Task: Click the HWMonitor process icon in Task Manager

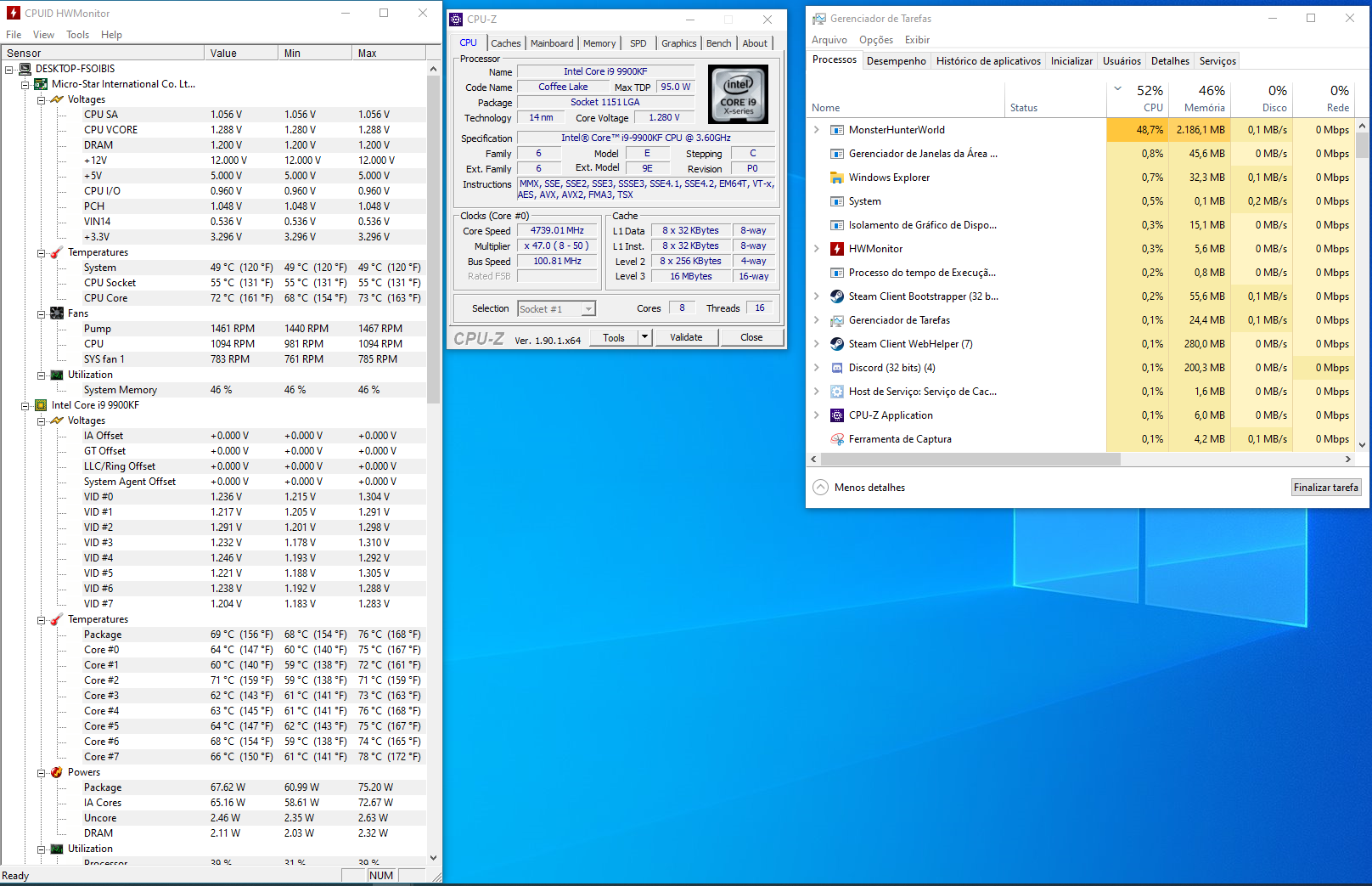Action: (x=836, y=249)
